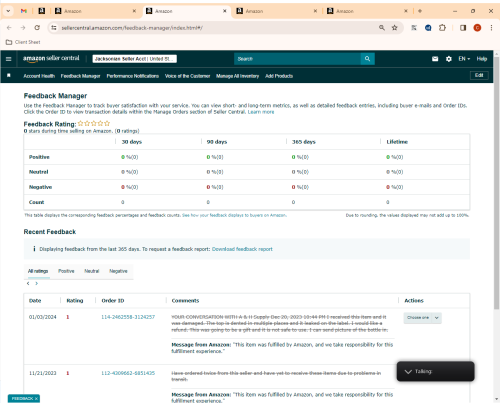Select the Positive ratings tab
Image resolution: width=500 pixels, height=403 pixels.
pos(66,271)
